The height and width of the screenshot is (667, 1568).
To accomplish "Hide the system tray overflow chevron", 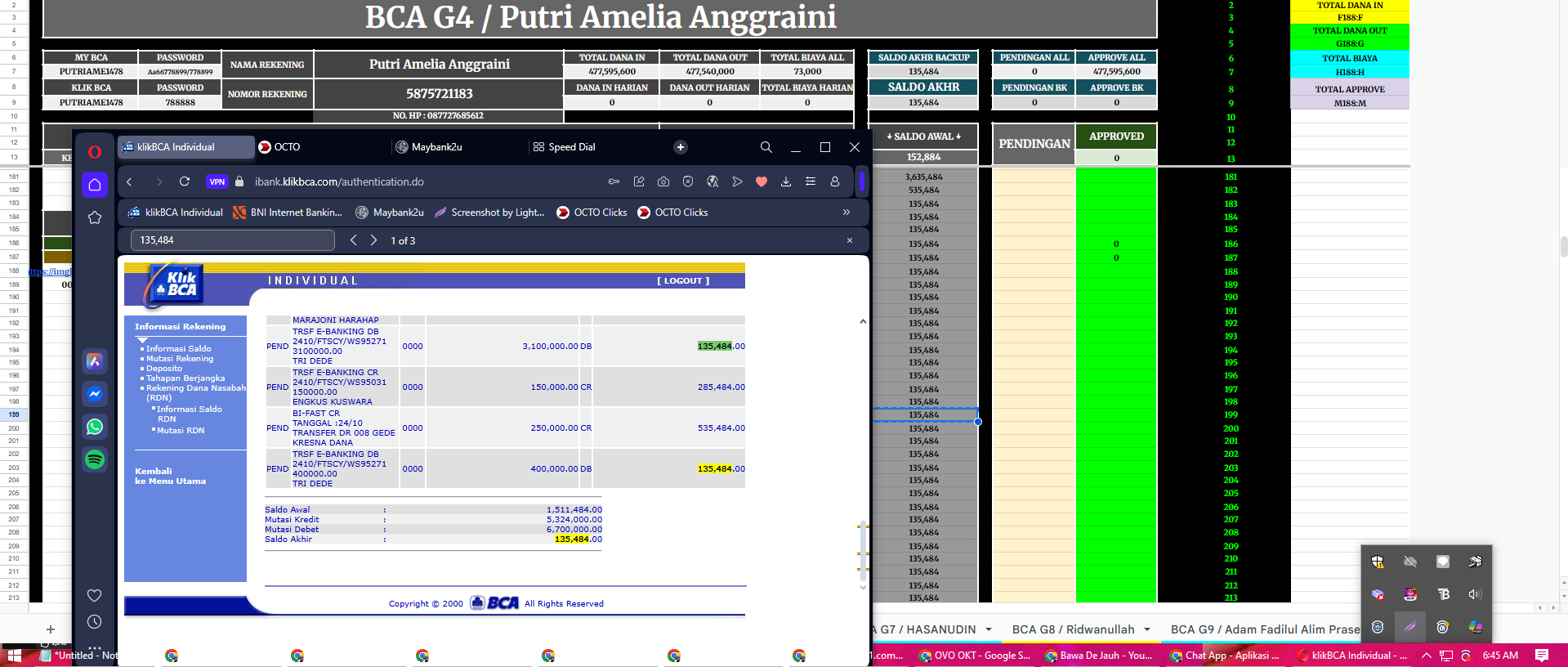I will click(1427, 656).
